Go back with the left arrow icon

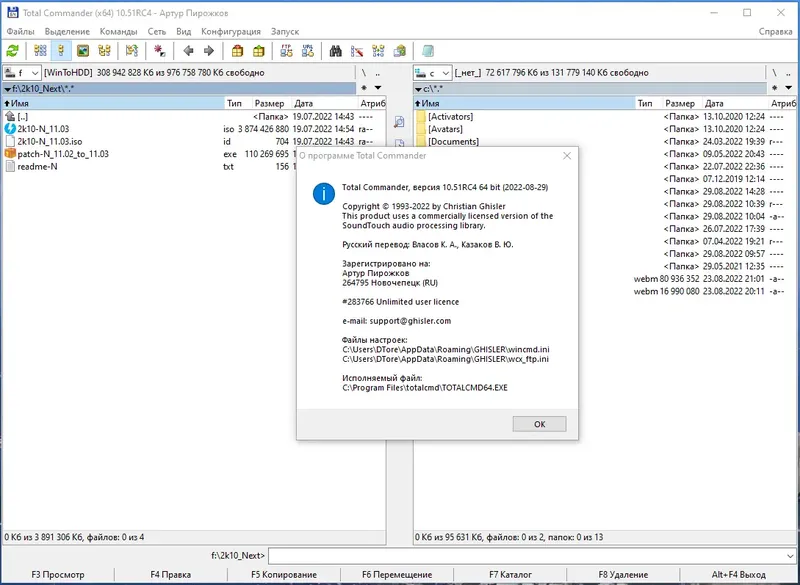pos(188,51)
